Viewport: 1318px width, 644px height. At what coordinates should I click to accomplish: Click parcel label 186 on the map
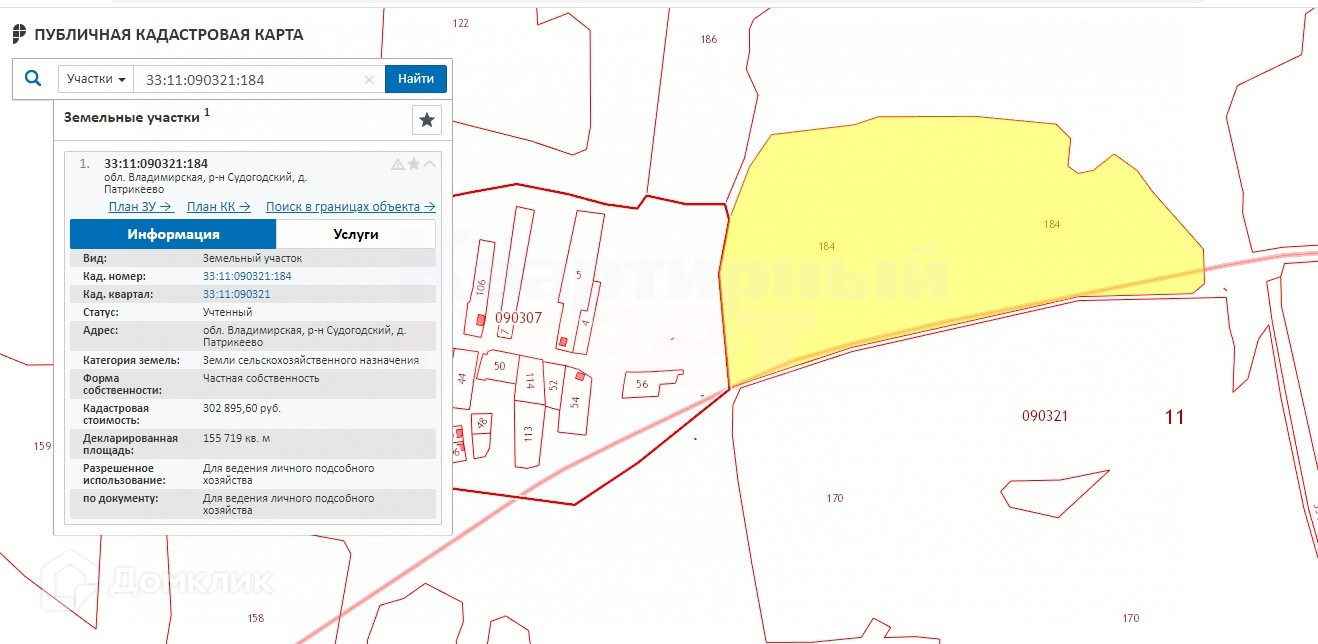pos(709,40)
